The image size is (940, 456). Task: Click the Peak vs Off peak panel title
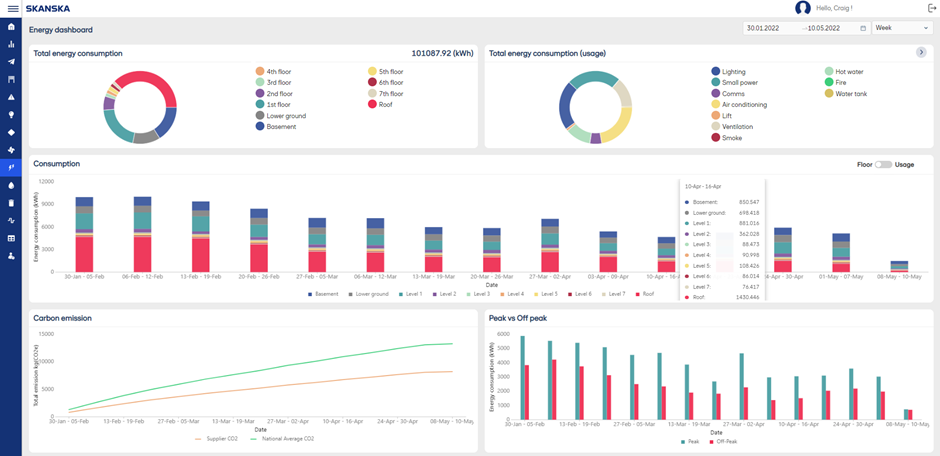(x=518, y=318)
